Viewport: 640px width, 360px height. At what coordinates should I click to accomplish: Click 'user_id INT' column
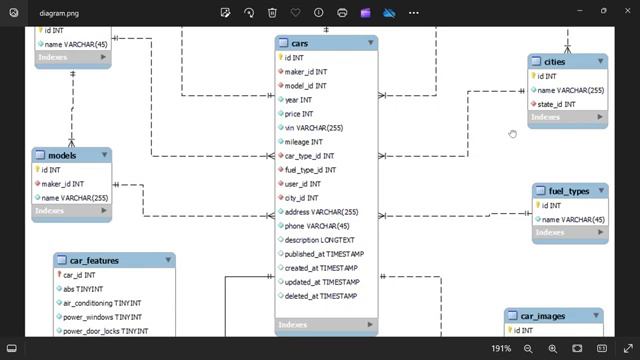click(302, 184)
